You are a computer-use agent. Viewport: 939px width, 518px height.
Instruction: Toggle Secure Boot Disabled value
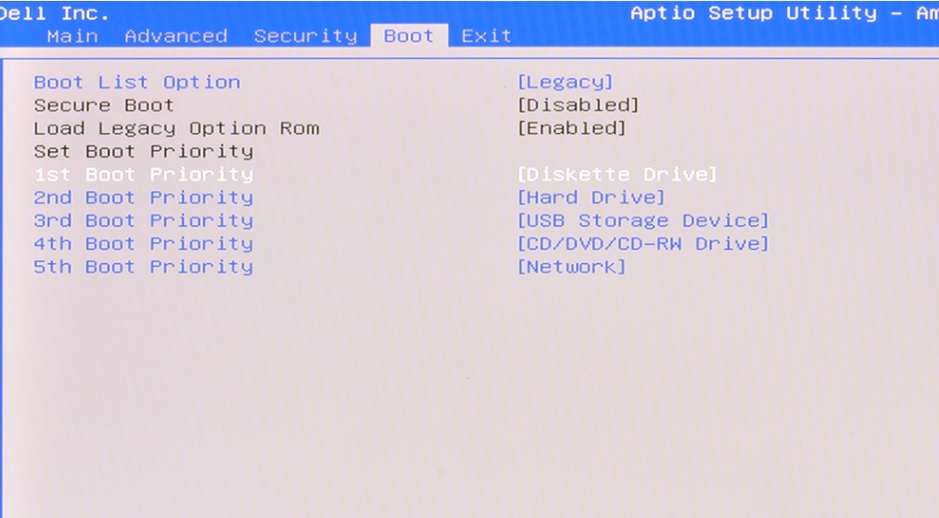[x=578, y=105]
